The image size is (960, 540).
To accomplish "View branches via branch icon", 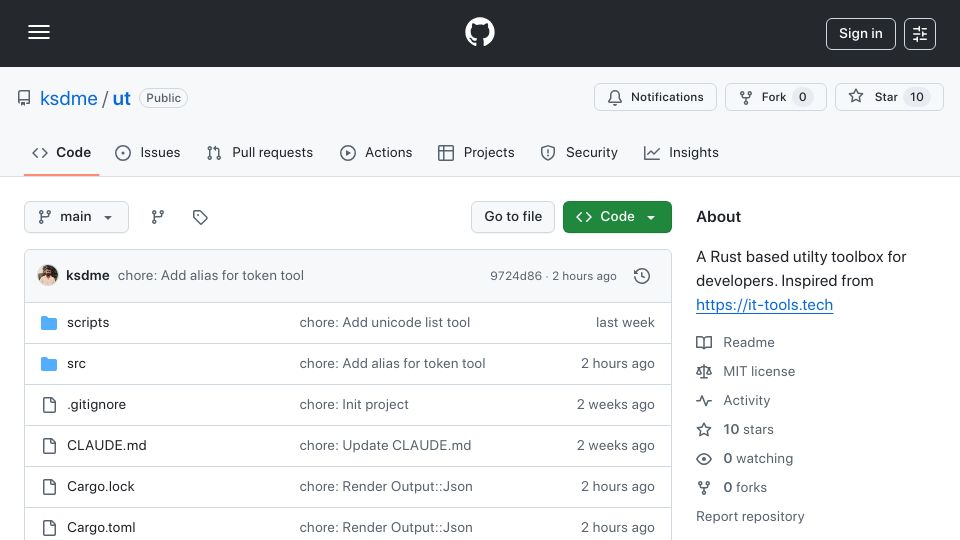I will [157, 217].
